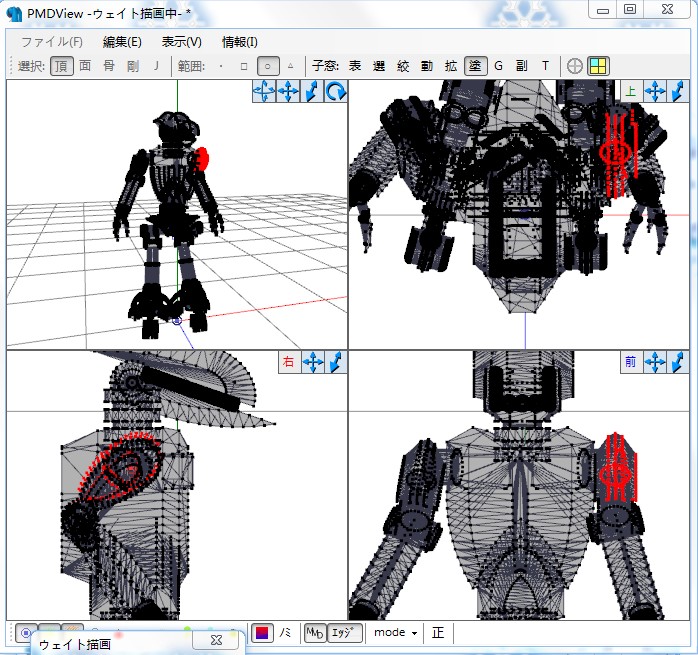Click the red-blue gradient color swatch
The width and height of the screenshot is (698, 655).
[x=262, y=633]
